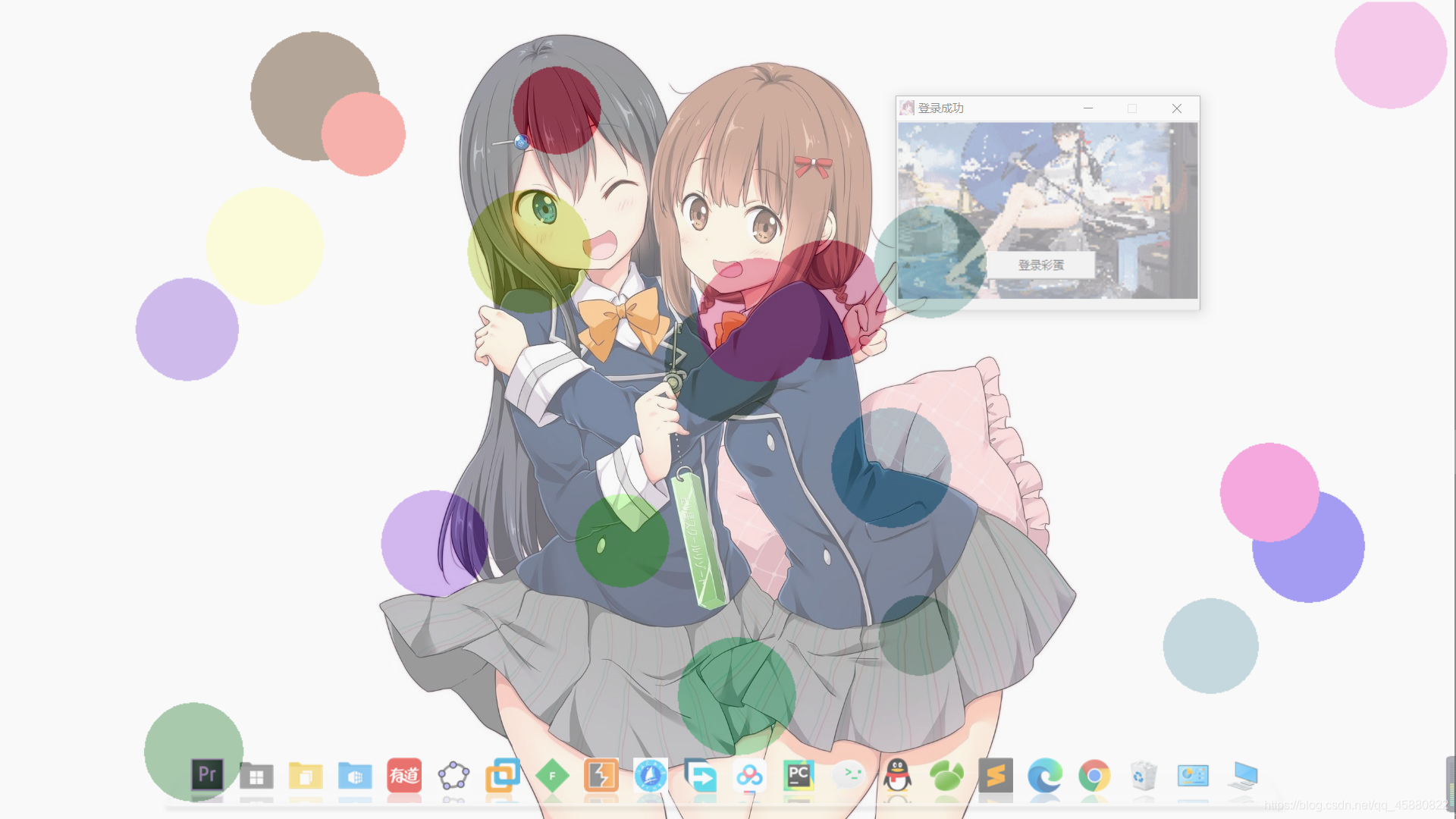Launch PyCharm
Viewport: 1456px width, 819px height.
799,777
